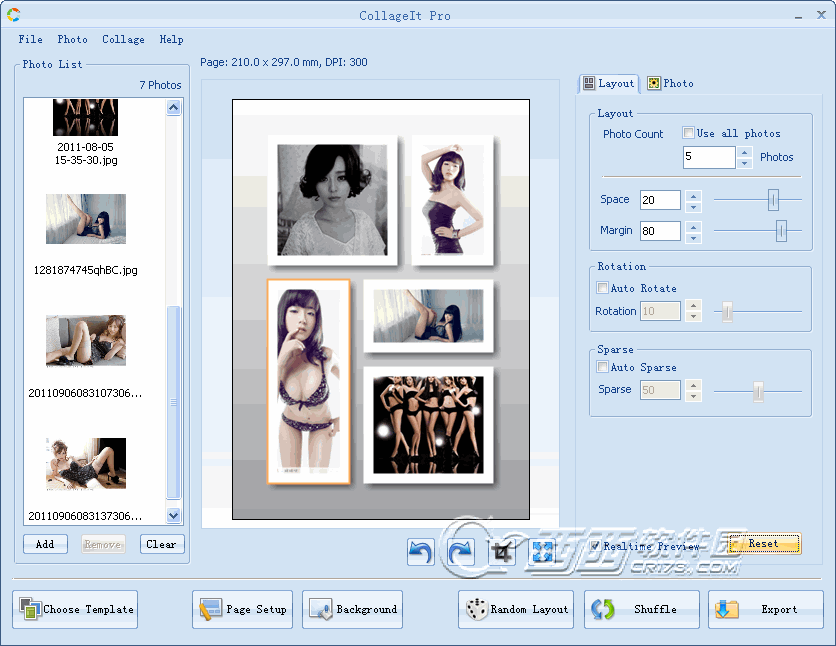Shuffle the collage photos

coord(642,609)
